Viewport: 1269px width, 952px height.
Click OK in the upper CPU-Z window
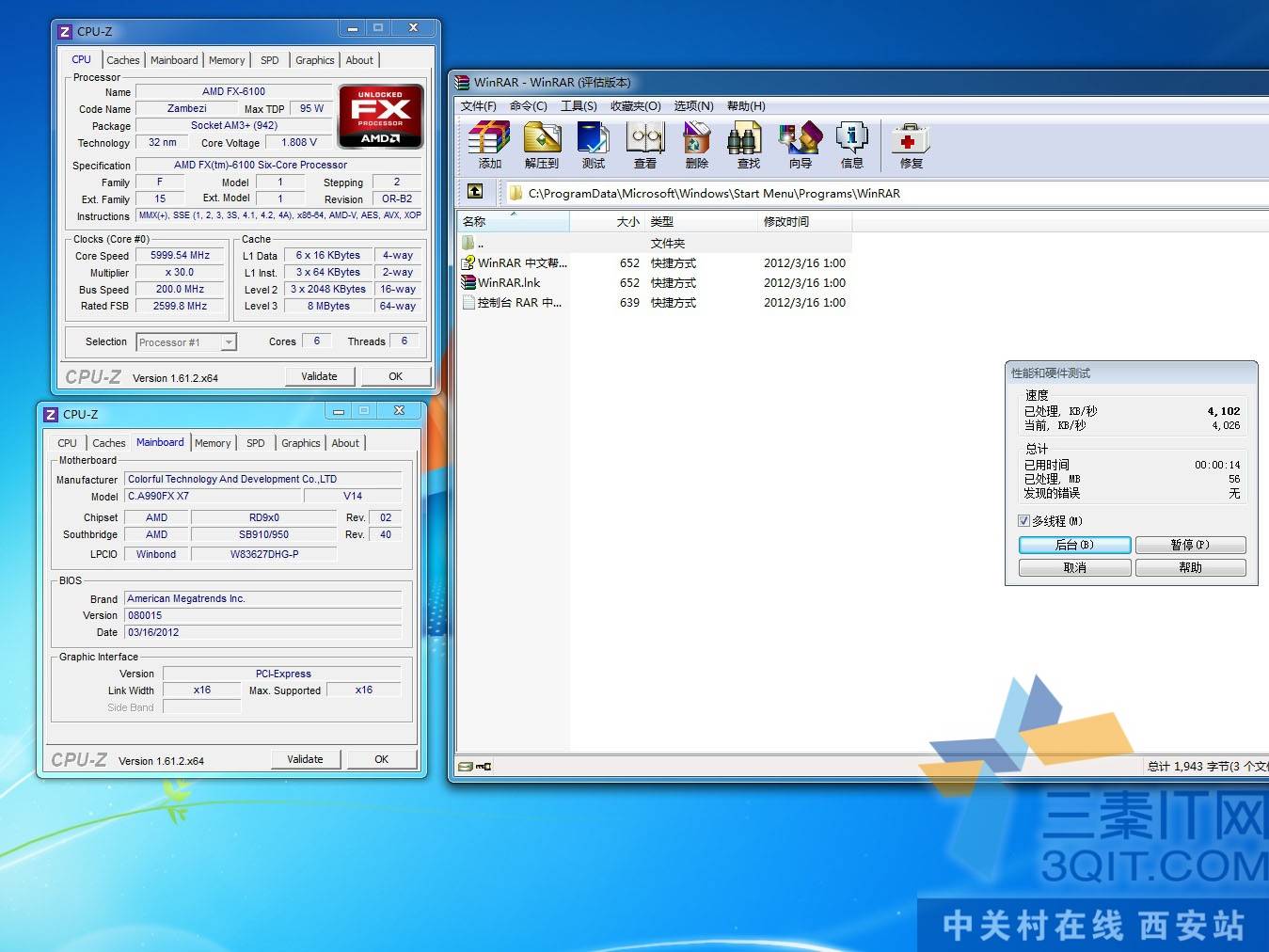[x=395, y=376]
